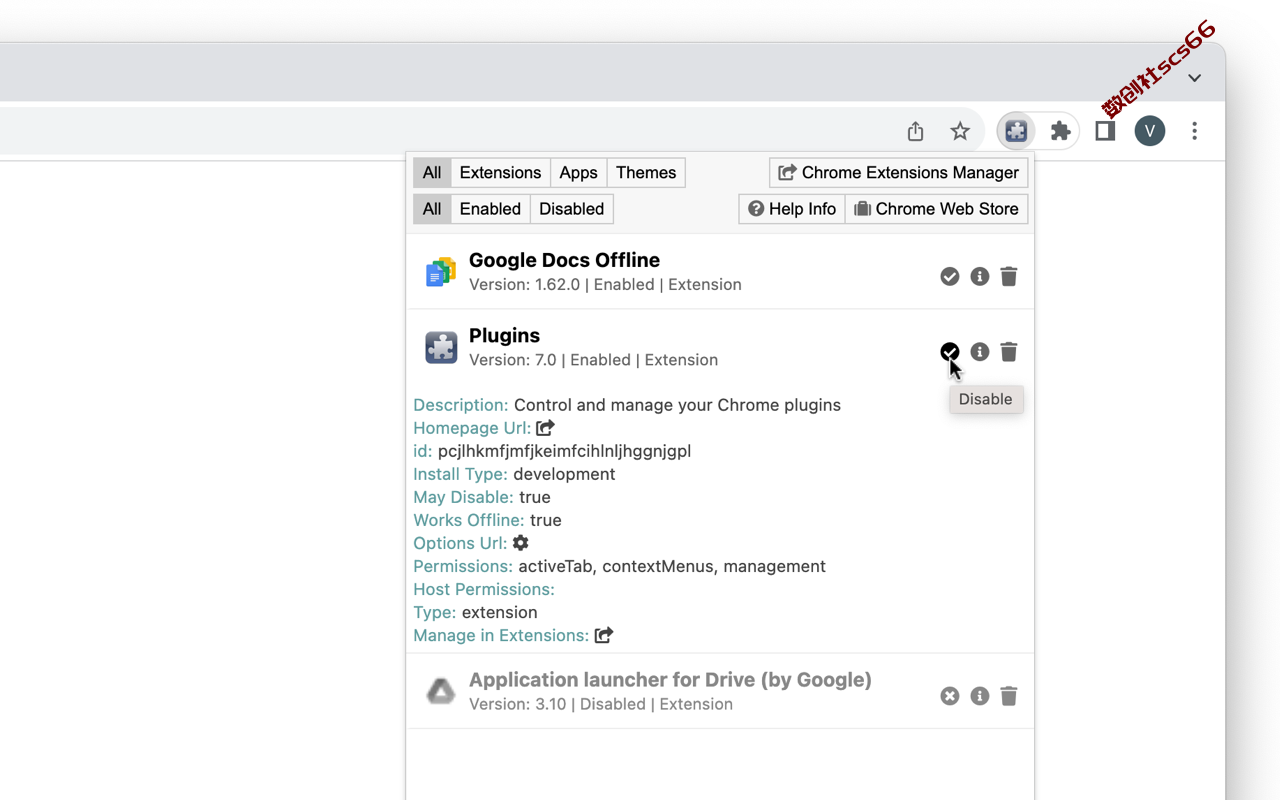Select the Extensions type tab
Screen dimensions: 1280x800
[x=500, y=173]
